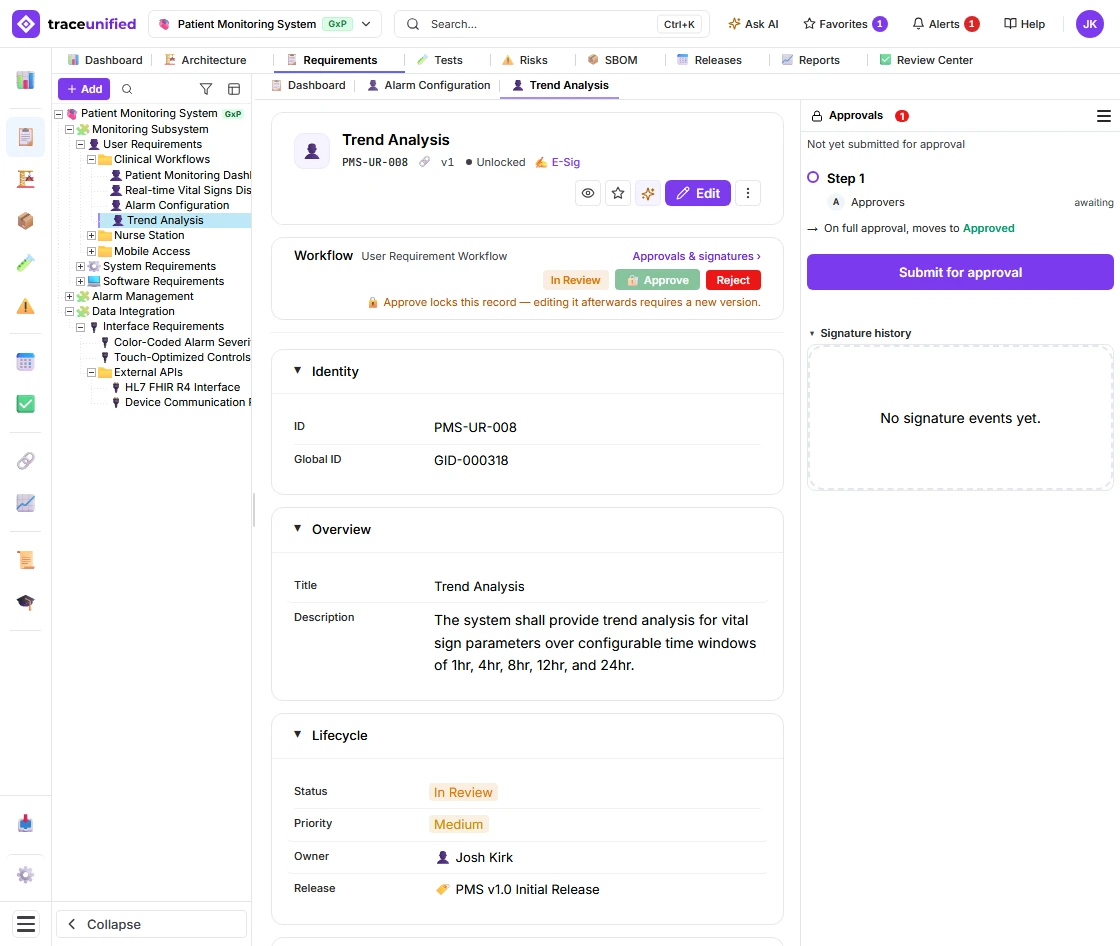Collapse the Lifecycle section
Viewport: 1120px width, 946px height.
click(x=297, y=735)
